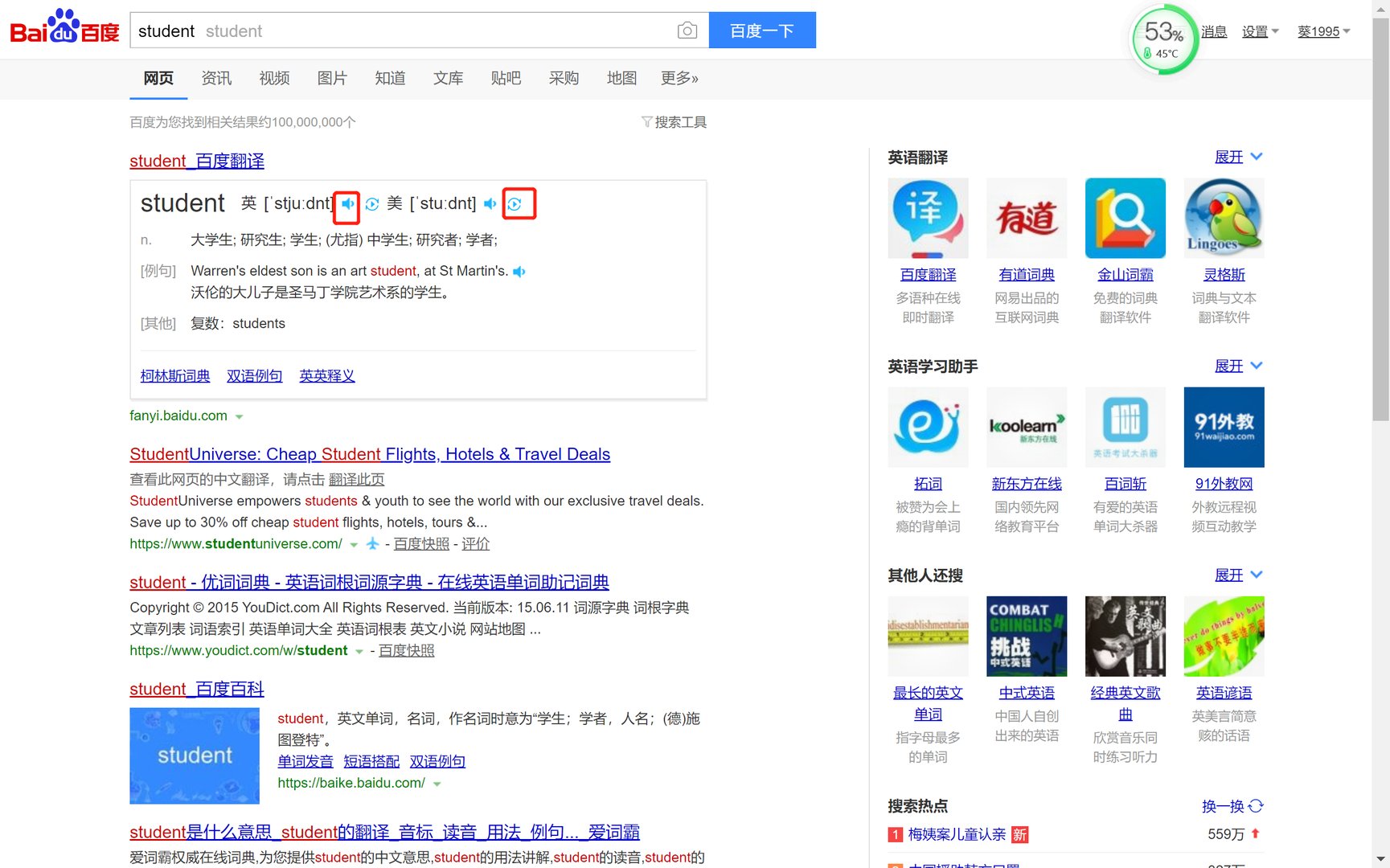Open 柯林斯词典 link

175,376
